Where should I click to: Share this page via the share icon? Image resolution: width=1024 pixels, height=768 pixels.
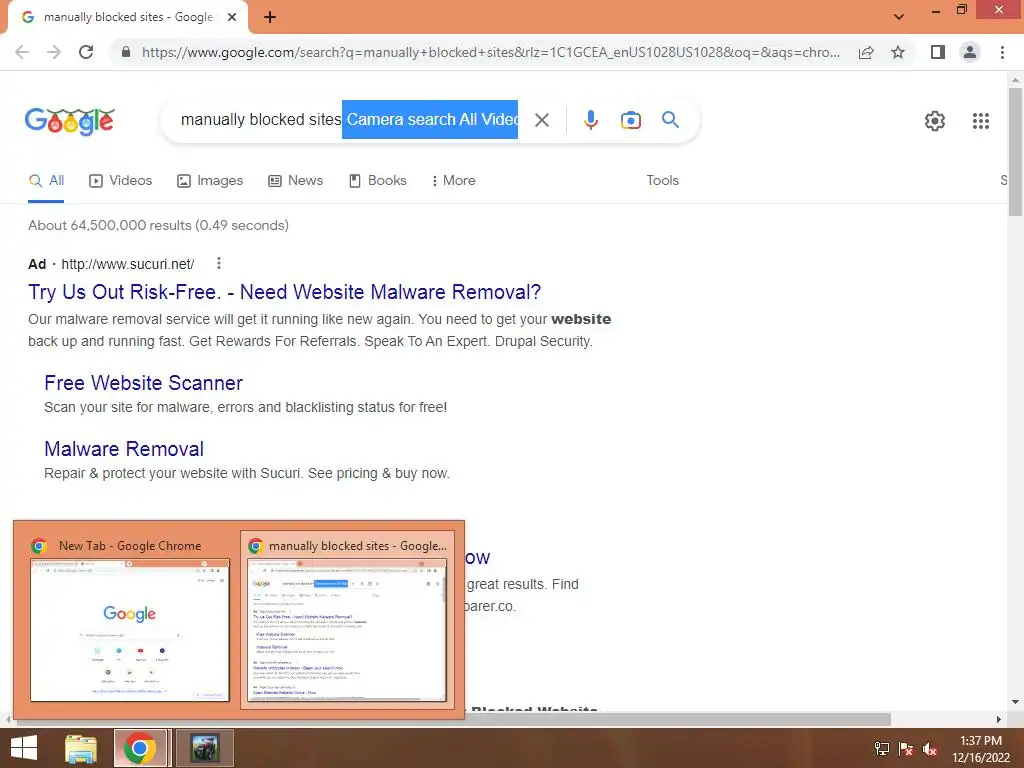[x=866, y=52]
